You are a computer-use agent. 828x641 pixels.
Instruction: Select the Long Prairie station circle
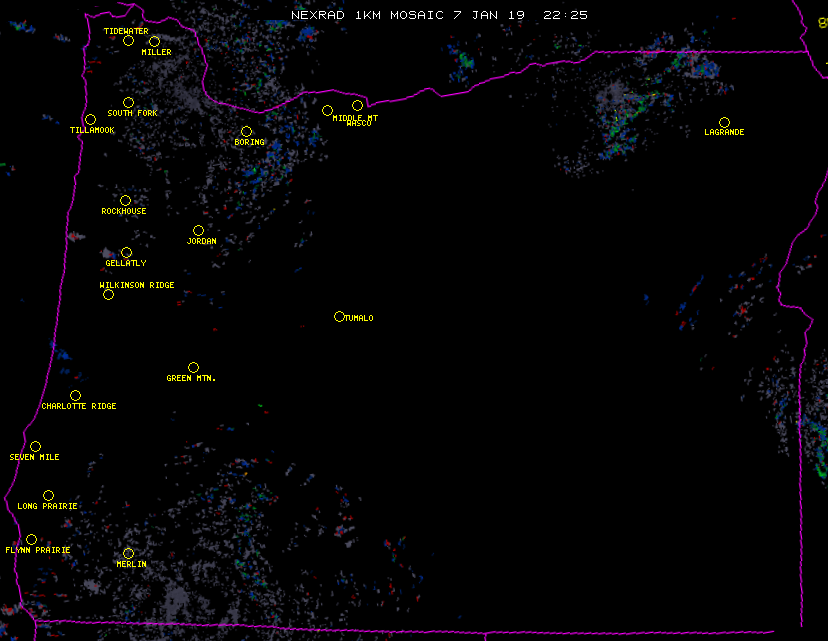click(x=48, y=496)
